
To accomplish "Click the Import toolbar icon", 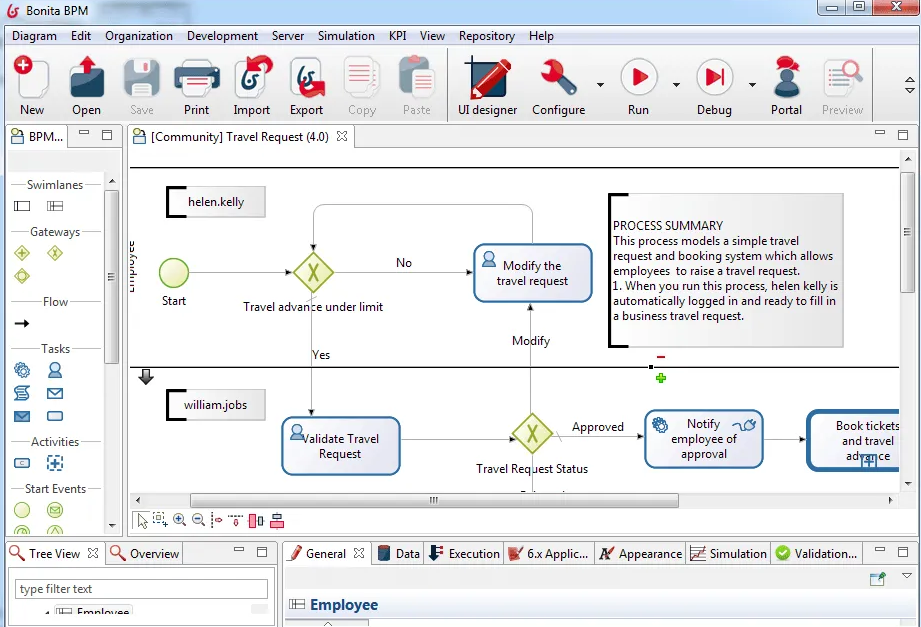I will click(252, 78).
